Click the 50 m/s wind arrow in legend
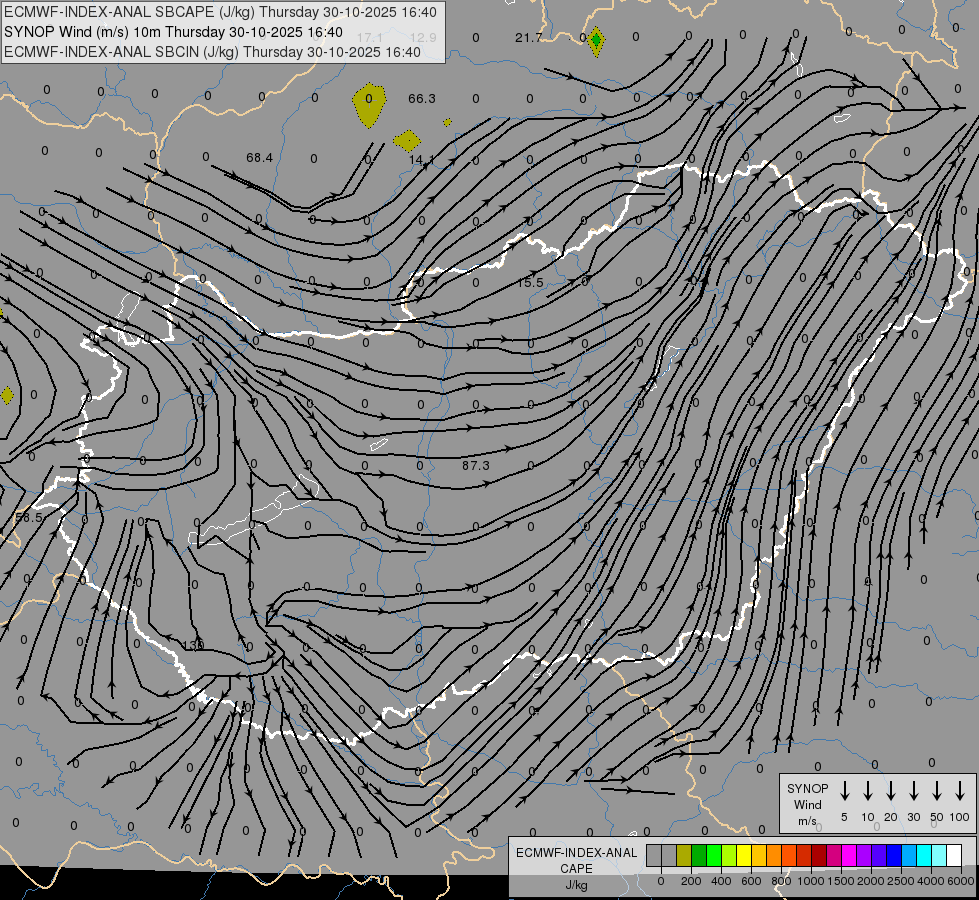 pos(937,791)
